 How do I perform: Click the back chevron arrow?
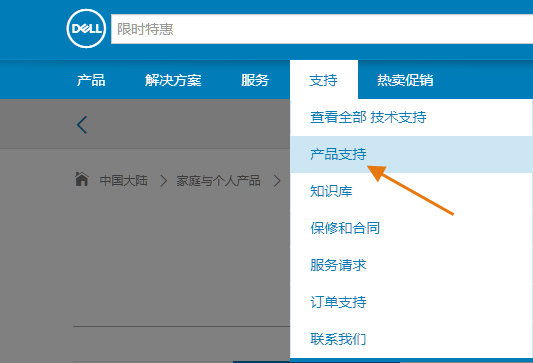click(x=82, y=125)
